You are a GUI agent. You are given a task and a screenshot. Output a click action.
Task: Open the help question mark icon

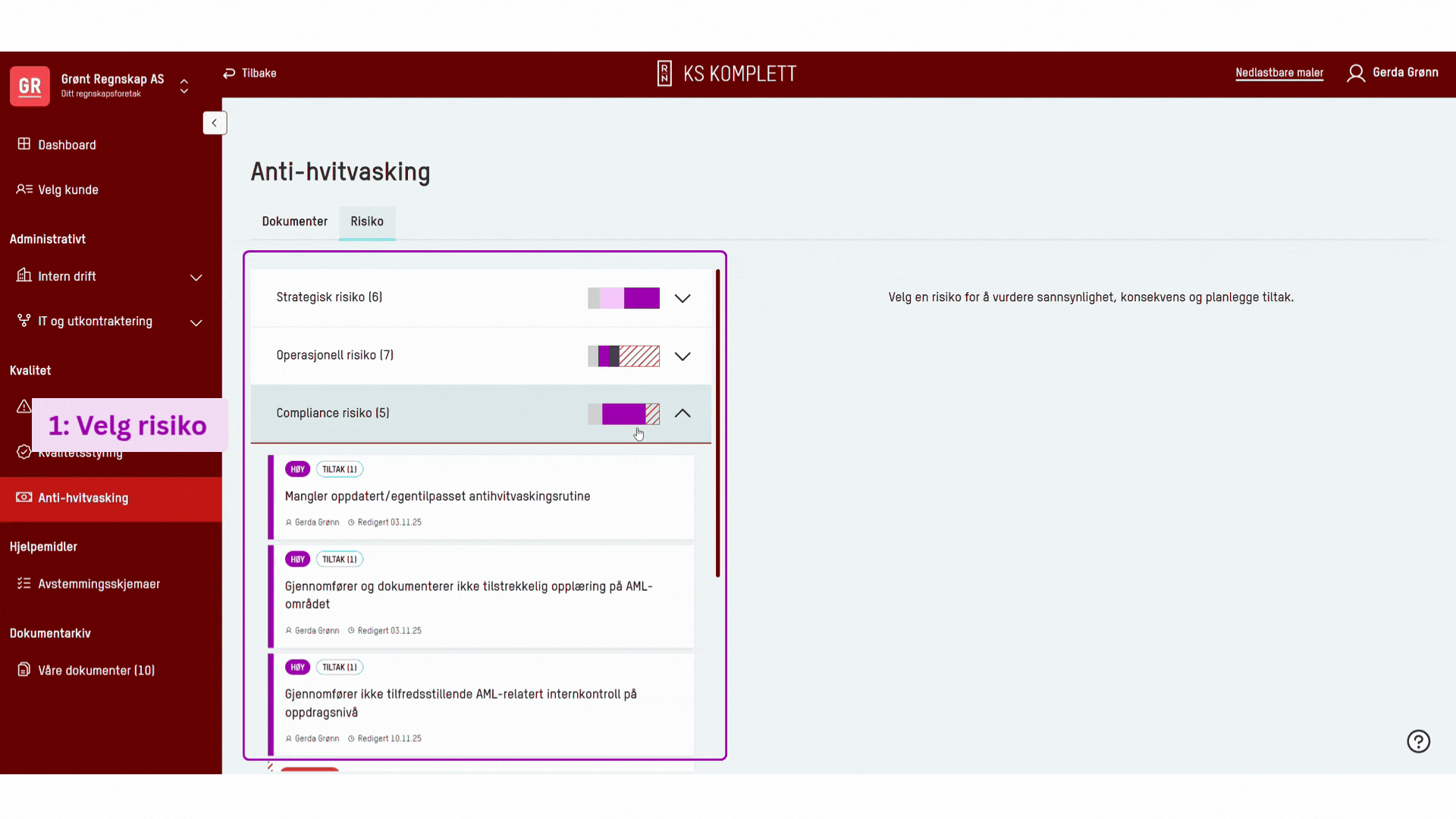pos(1418,741)
